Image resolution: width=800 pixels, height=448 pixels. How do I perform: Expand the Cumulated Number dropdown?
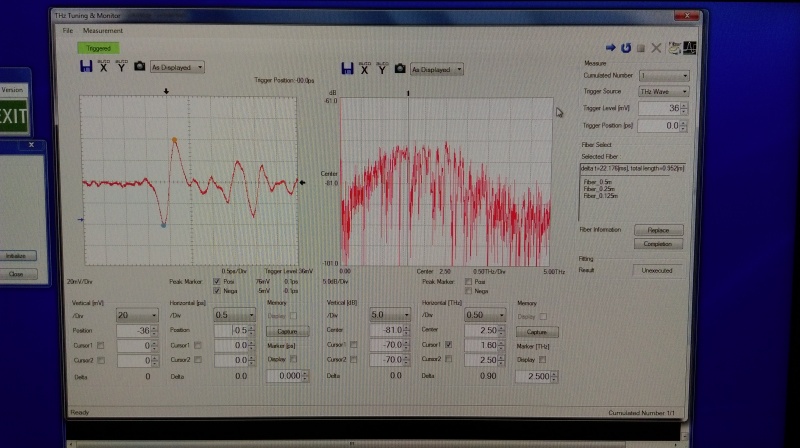pyautogui.click(x=663, y=75)
